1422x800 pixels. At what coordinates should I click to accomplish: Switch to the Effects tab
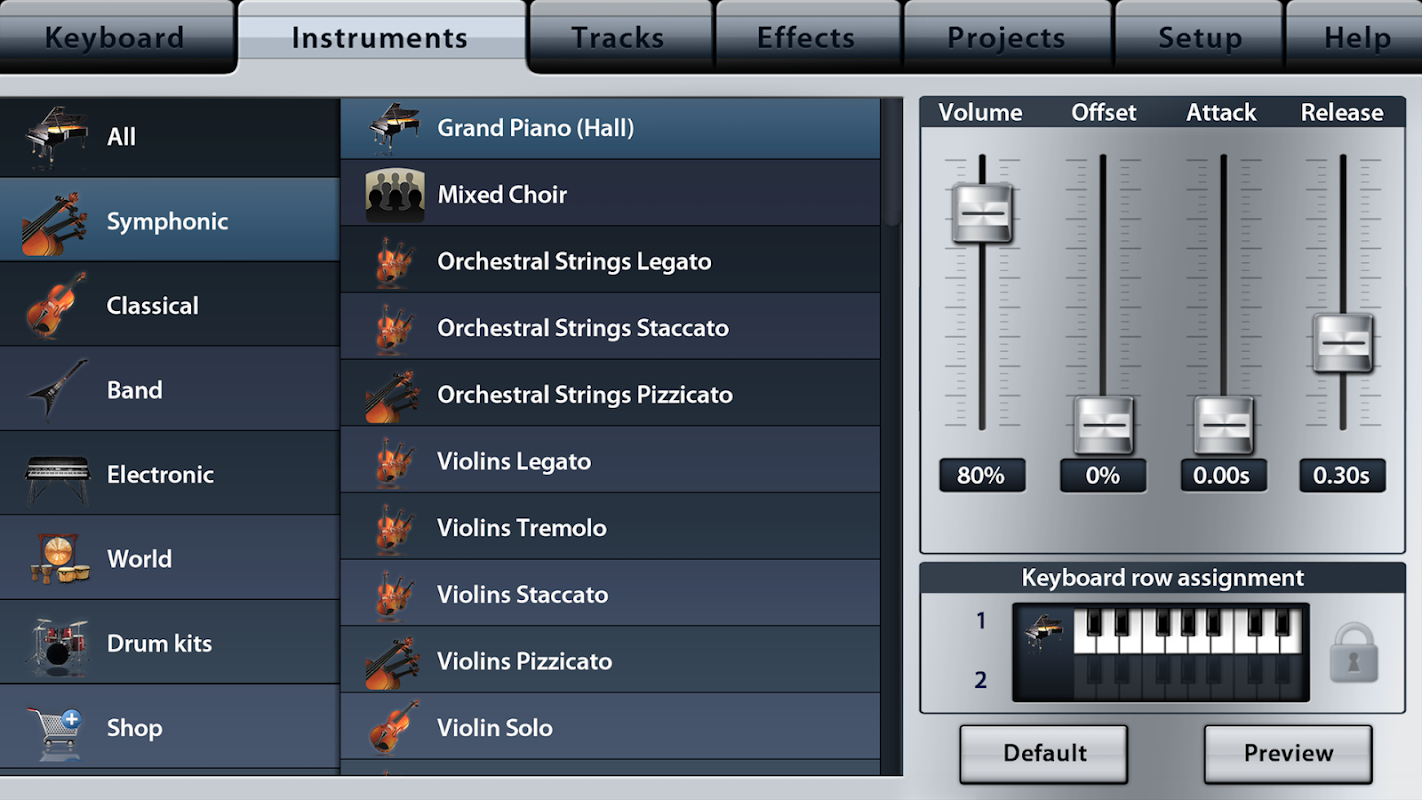pos(807,37)
